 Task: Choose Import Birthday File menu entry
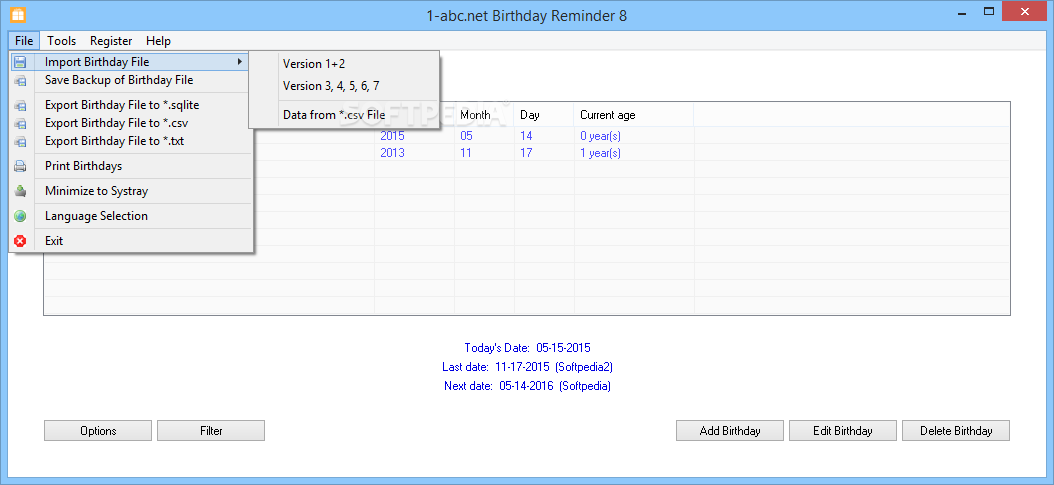click(x=130, y=62)
